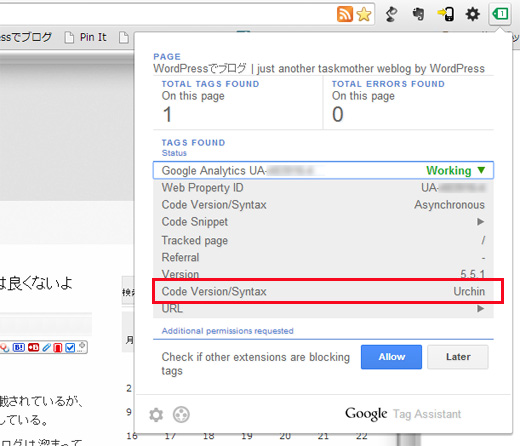This screenshot has height=446, width=520.
Task: Click the RSS feed icon in address bar
Action: coord(345,14)
